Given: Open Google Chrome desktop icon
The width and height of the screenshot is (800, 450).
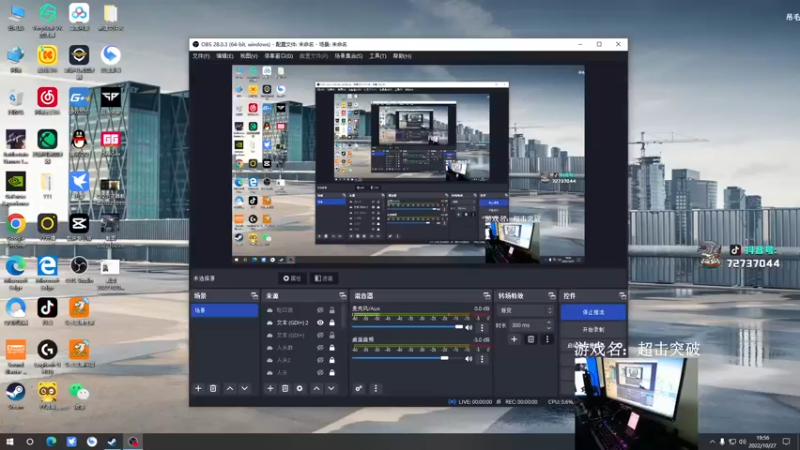Looking at the screenshot, I should [16, 228].
